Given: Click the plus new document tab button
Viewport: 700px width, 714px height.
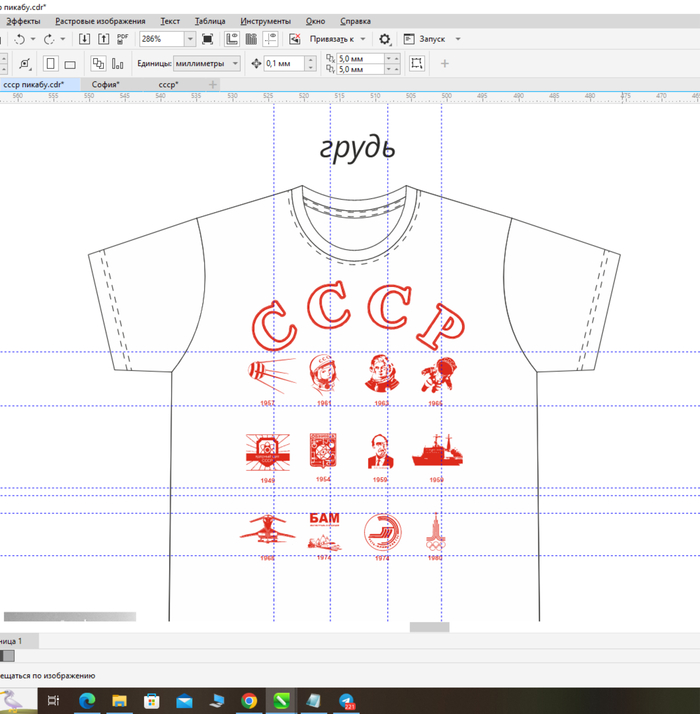Looking at the screenshot, I should click(213, 84).
